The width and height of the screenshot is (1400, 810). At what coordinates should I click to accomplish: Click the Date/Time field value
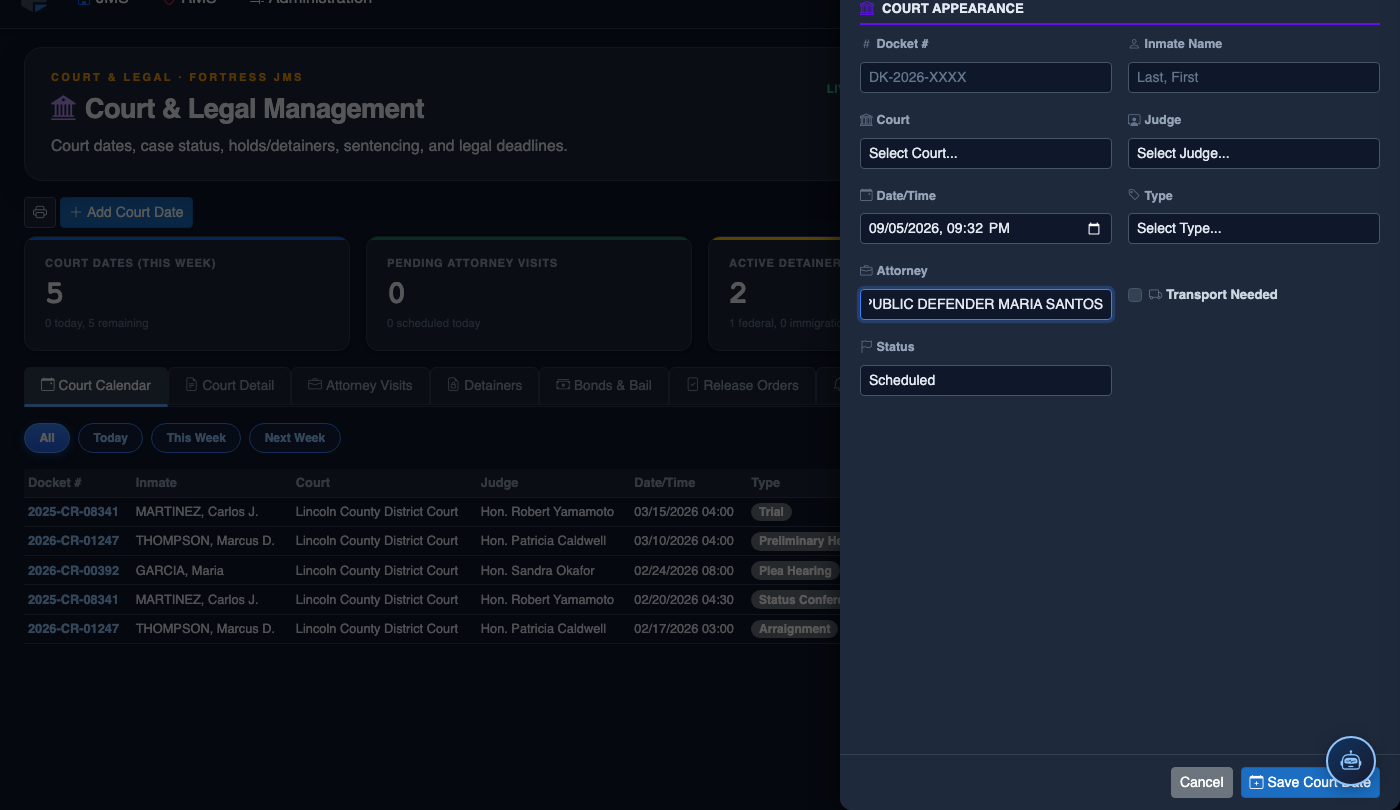(x=940, y=228)
